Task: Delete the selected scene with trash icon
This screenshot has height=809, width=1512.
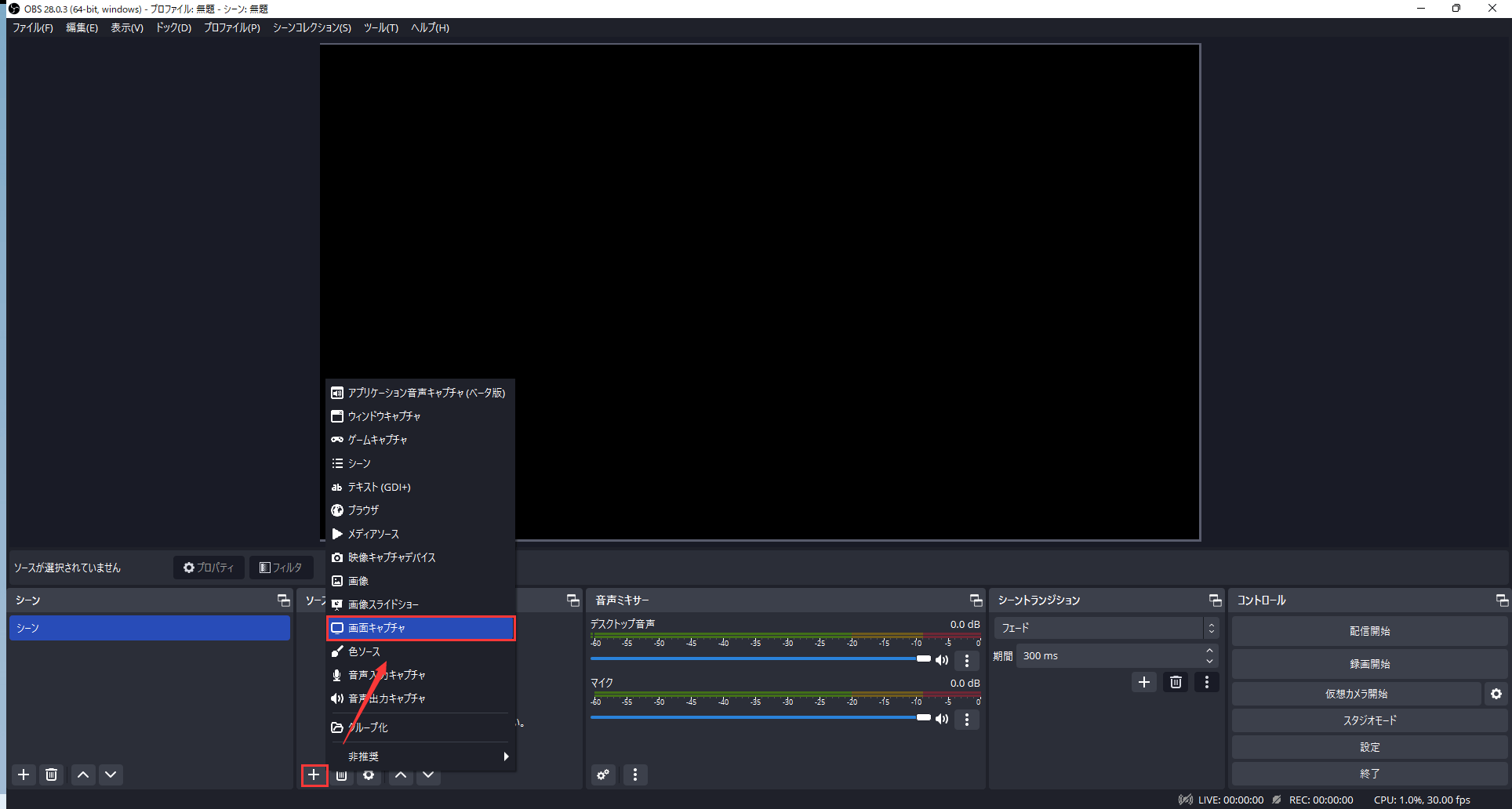Action: (52, 775)
